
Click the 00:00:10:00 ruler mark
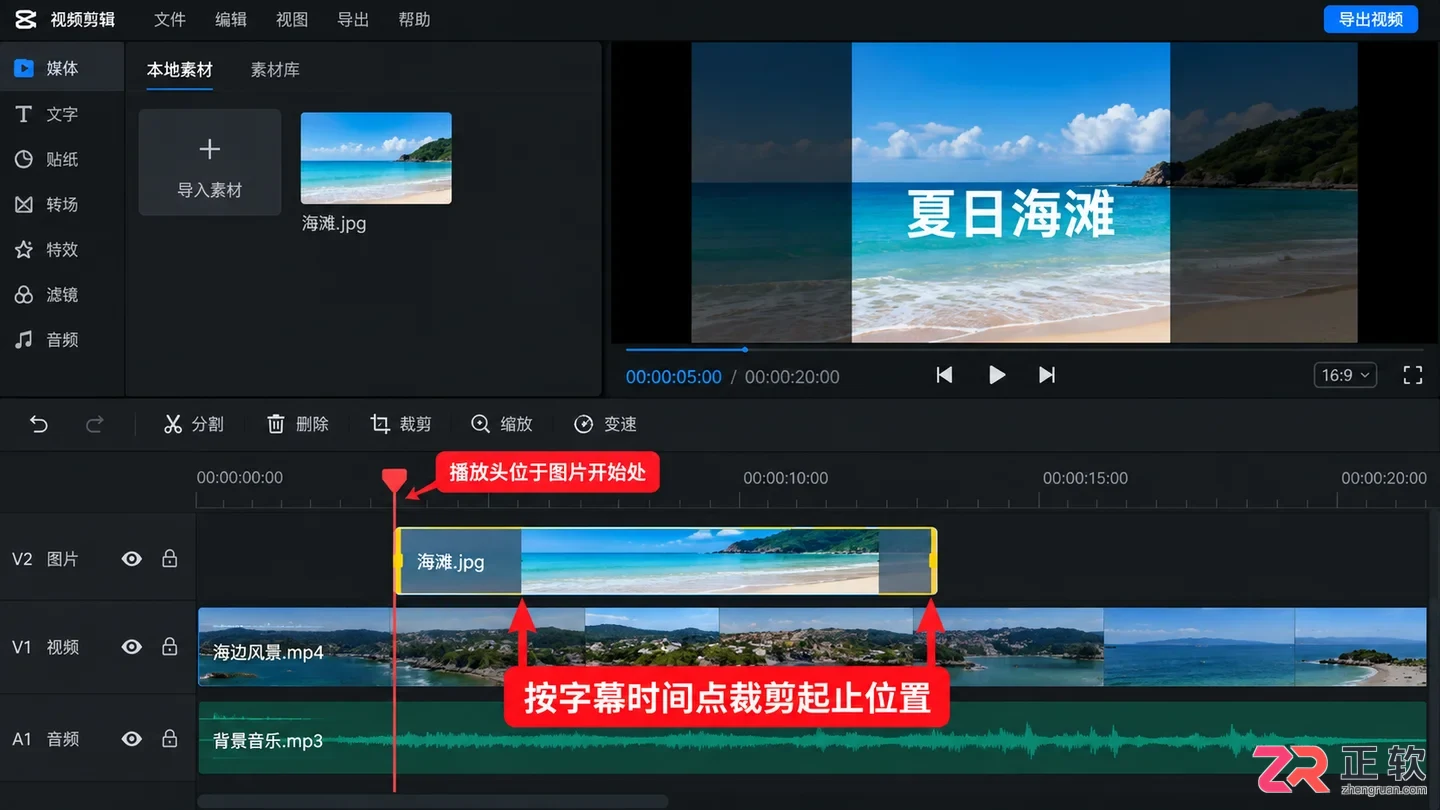click(785, 478)
